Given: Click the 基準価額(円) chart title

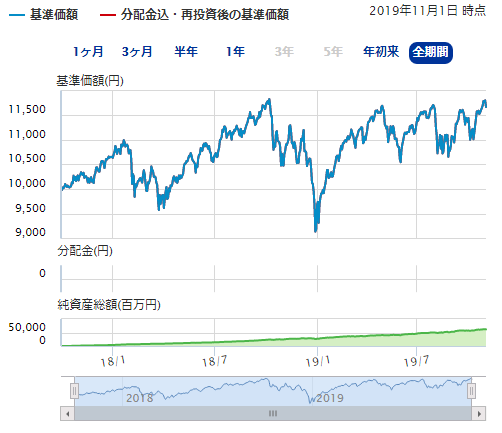Looking at the screenshot, I should [x=90, y=81].
